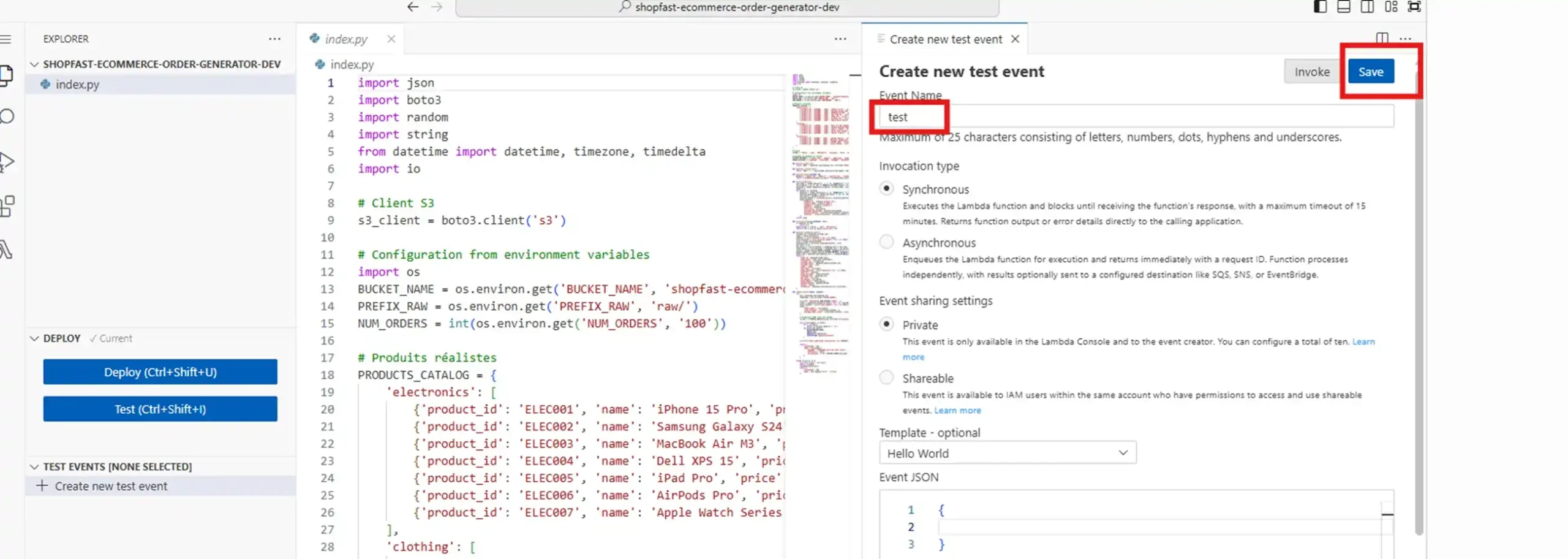Open the Extensions view

[7, 206]
